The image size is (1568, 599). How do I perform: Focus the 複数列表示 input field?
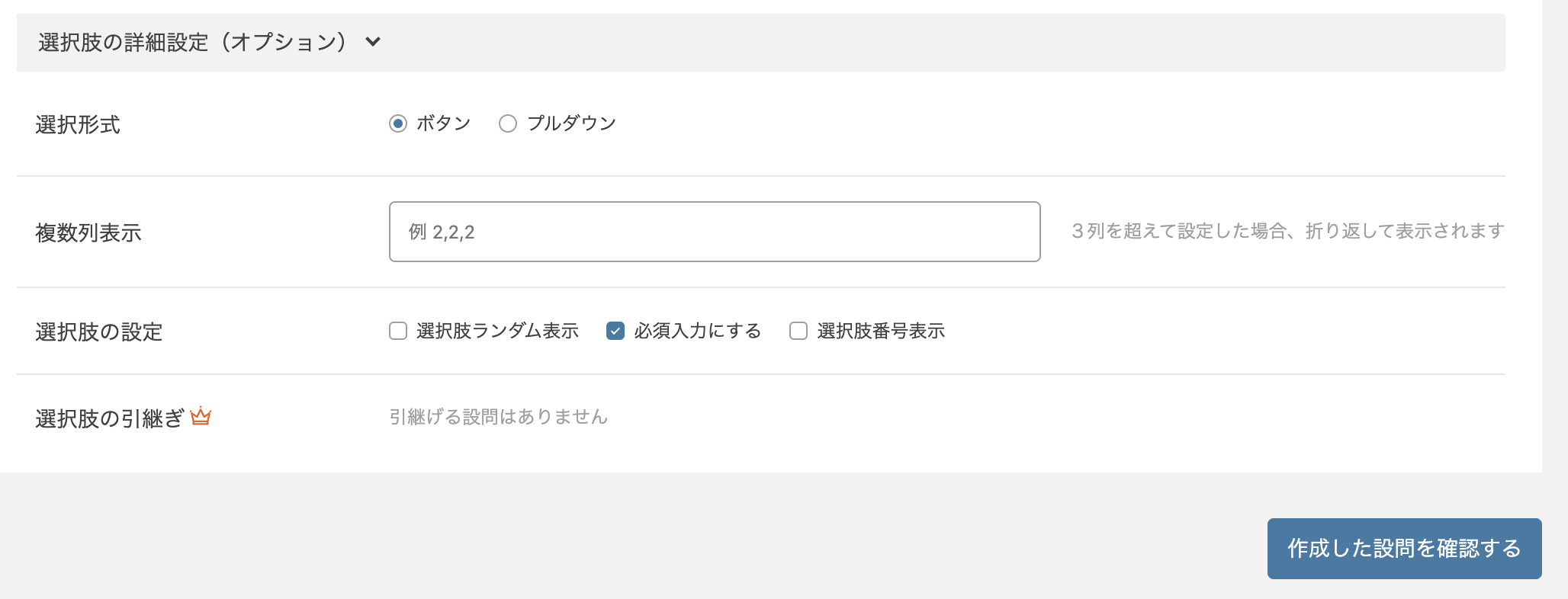(x=715, y=232)
